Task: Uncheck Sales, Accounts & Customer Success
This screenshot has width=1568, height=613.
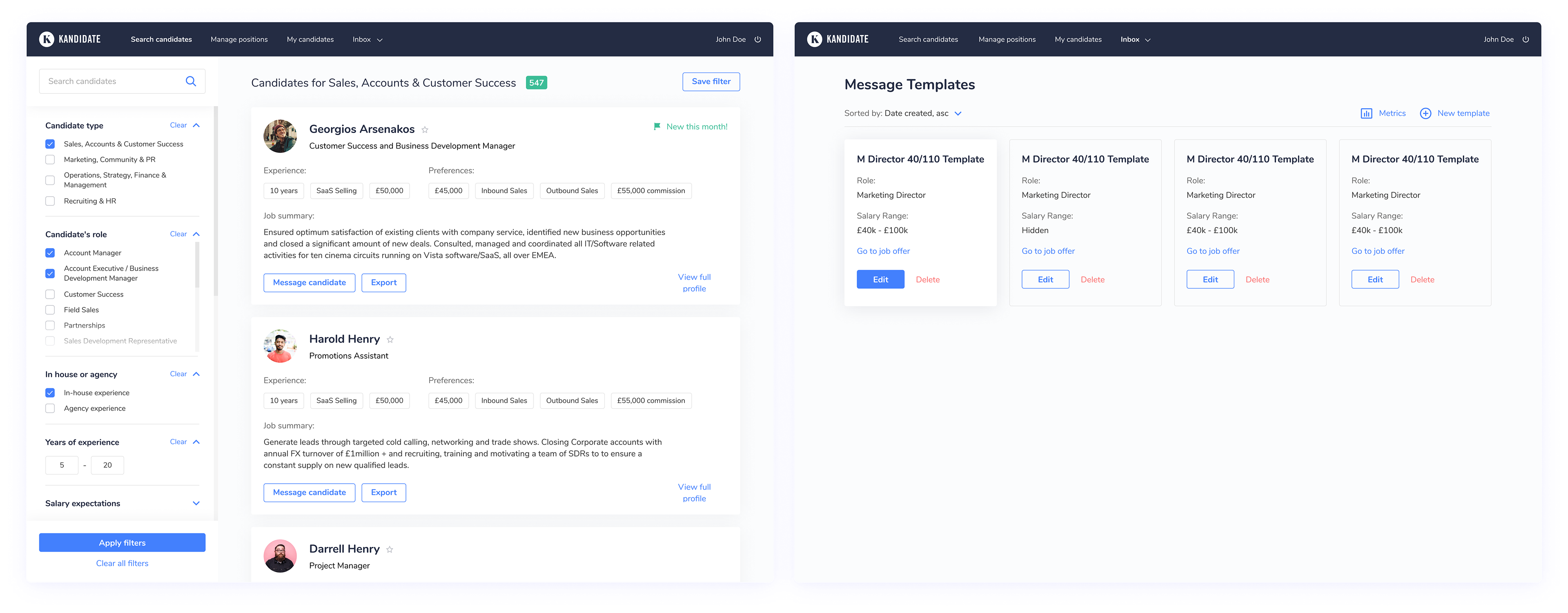Action: 50,144
